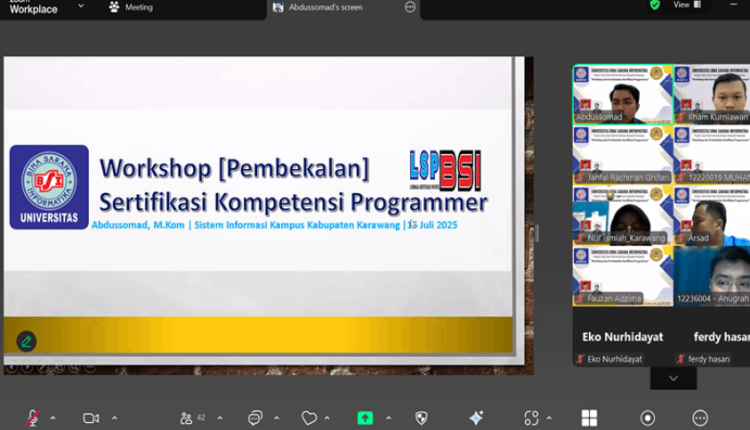Screen dimensions: 750x430
Task: Start recording with the Record icon
Action: click(648, 418)
